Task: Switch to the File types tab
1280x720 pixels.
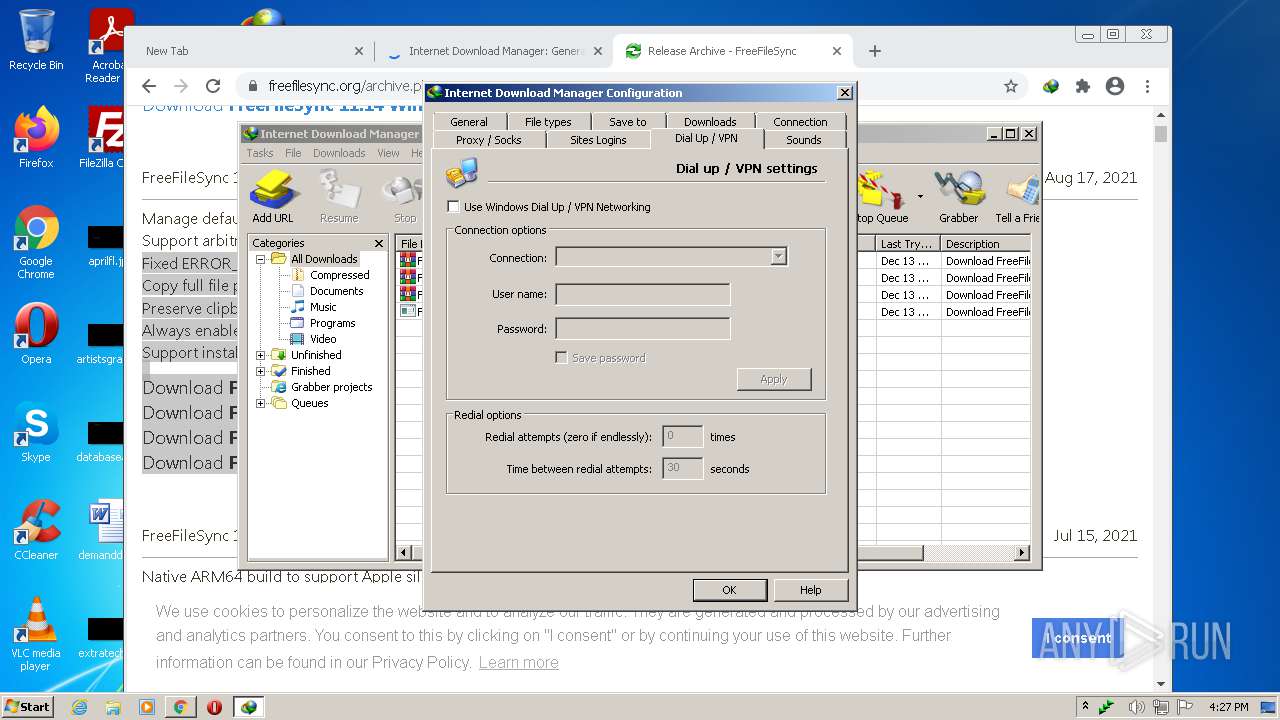Action: pos(548,122)
